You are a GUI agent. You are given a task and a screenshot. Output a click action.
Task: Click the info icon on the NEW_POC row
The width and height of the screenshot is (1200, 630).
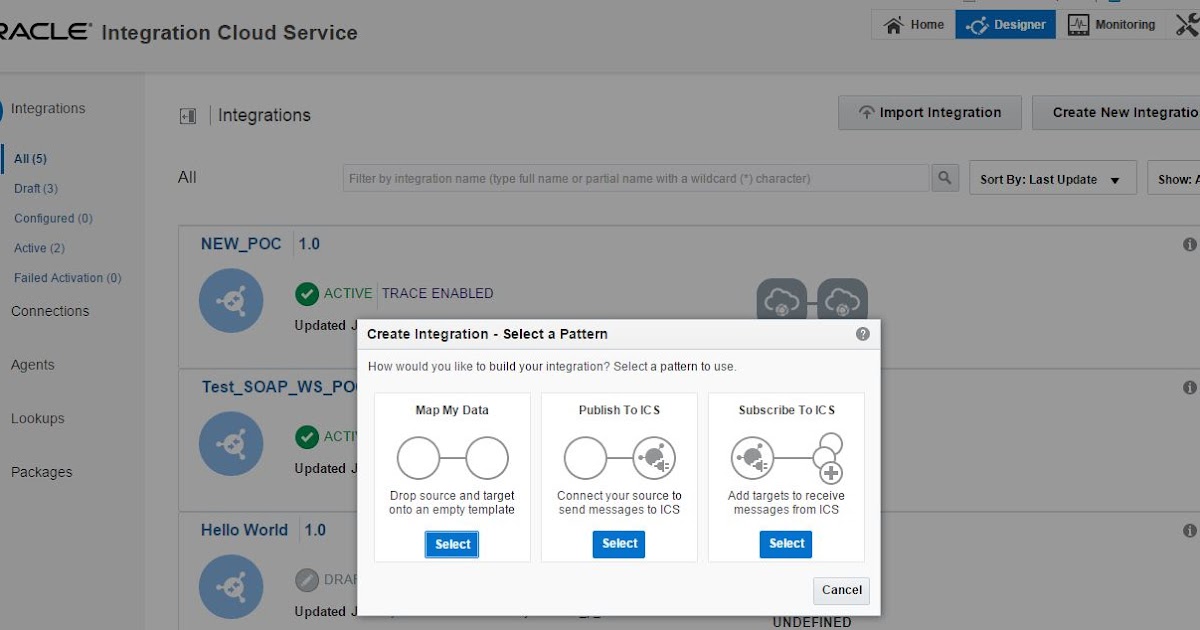click(x=1189, y=243)
